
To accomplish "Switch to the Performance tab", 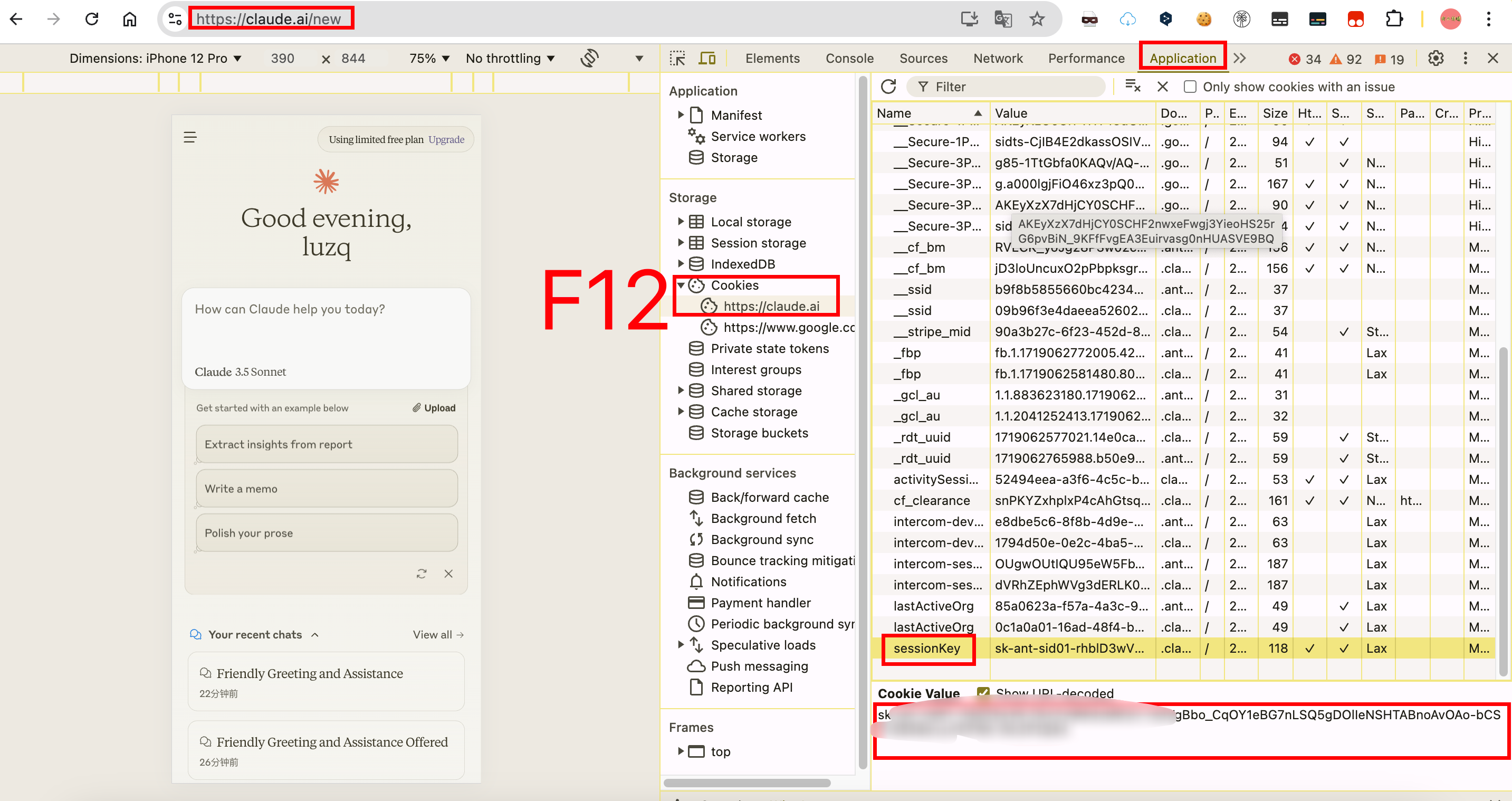I will pos(1086,58).
